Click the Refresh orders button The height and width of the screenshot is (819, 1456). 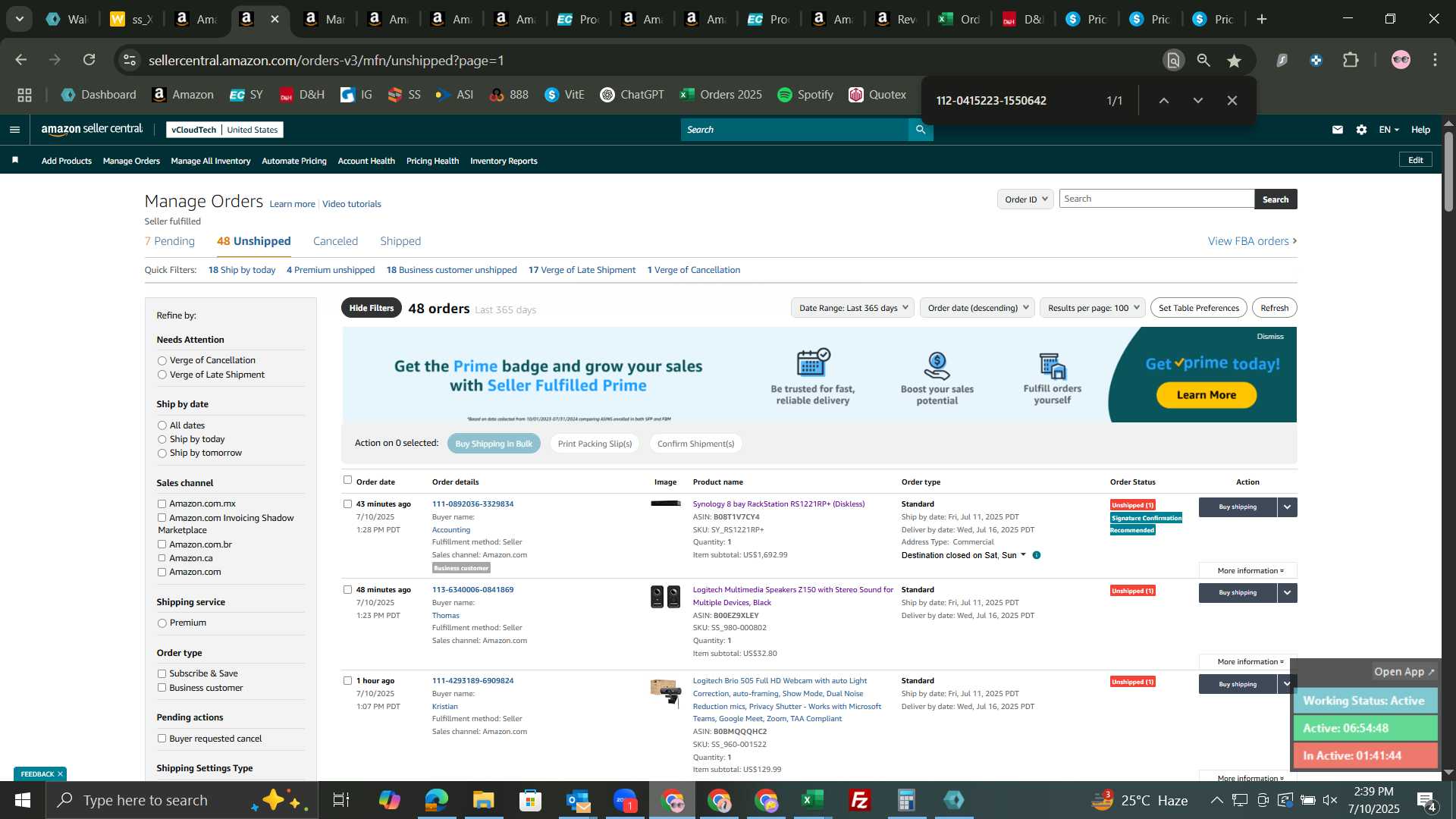pos(1274,308)
